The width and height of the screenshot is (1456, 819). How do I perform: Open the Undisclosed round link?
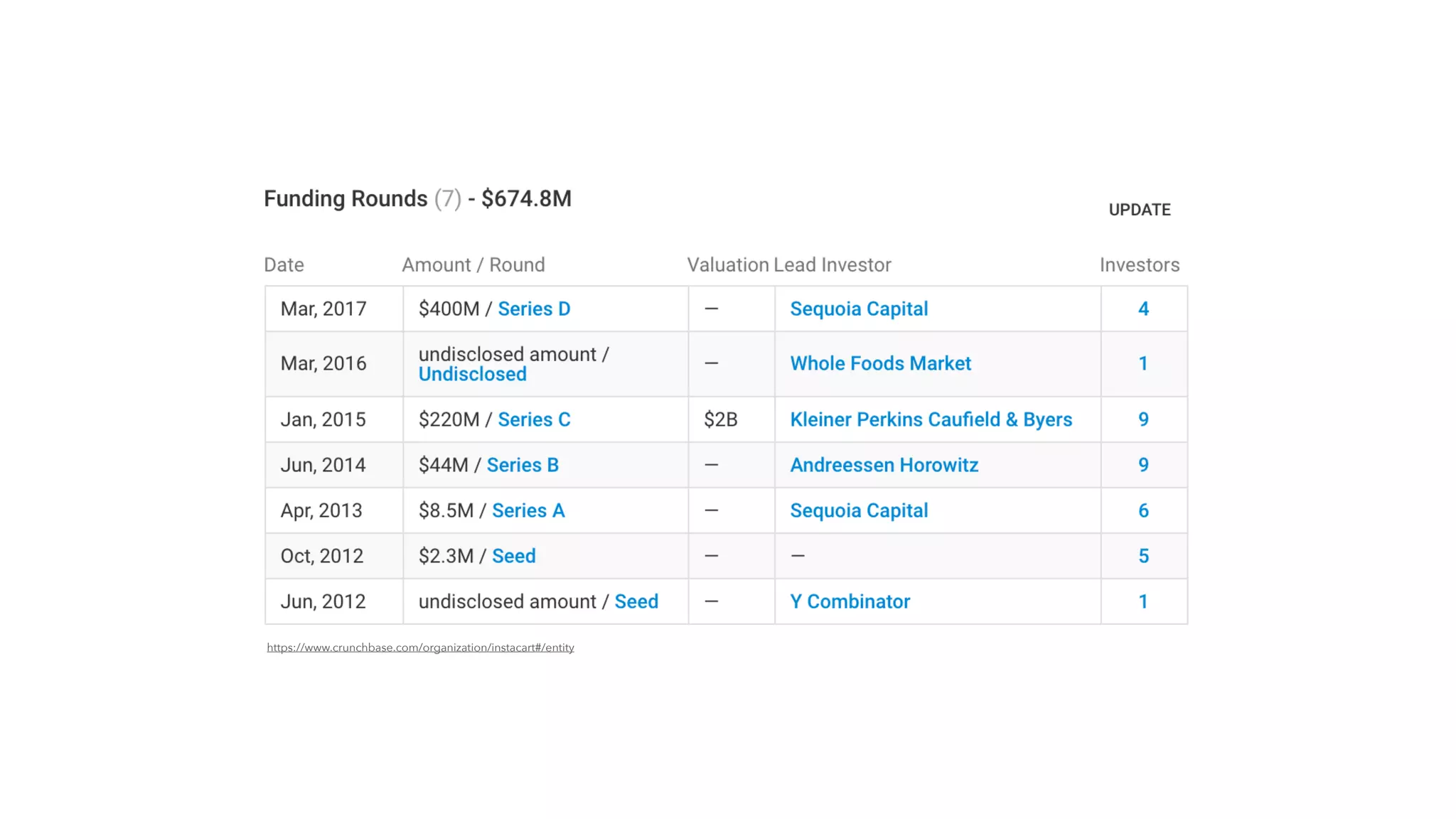[x=472, y=374]
